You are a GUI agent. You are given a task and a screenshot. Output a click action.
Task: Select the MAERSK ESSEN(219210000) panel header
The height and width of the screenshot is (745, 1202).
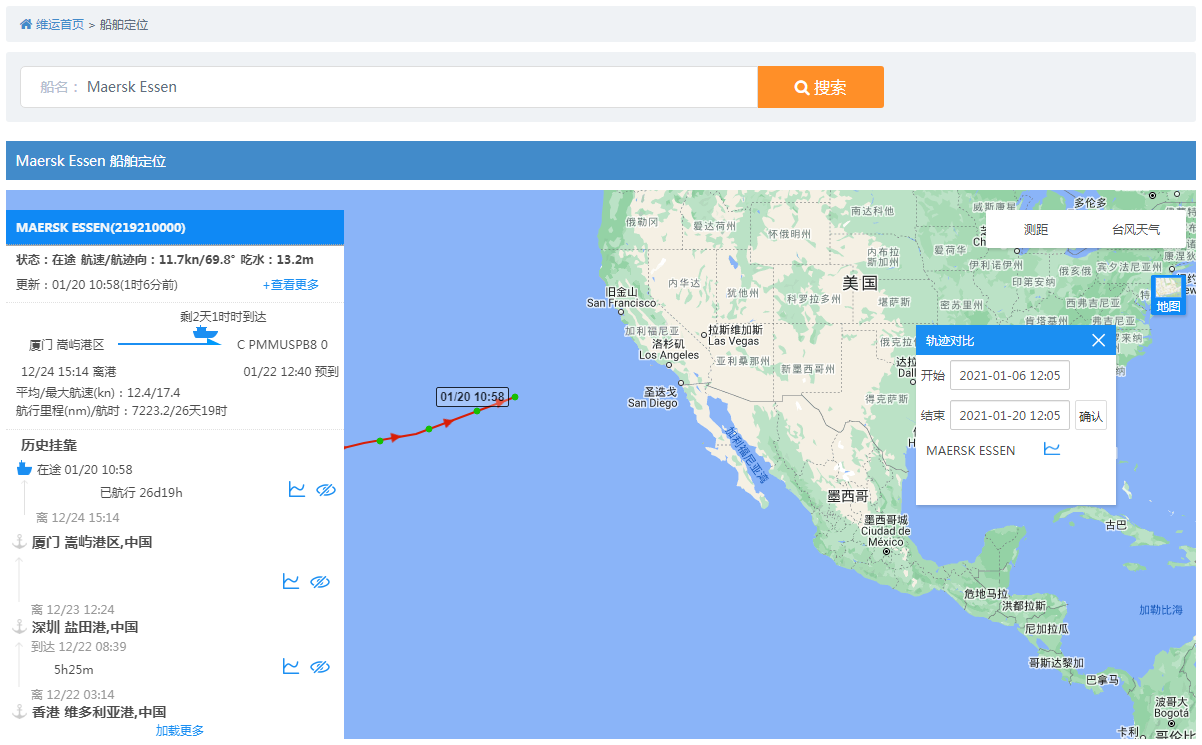pyautogui.click(x=175, y=227)
